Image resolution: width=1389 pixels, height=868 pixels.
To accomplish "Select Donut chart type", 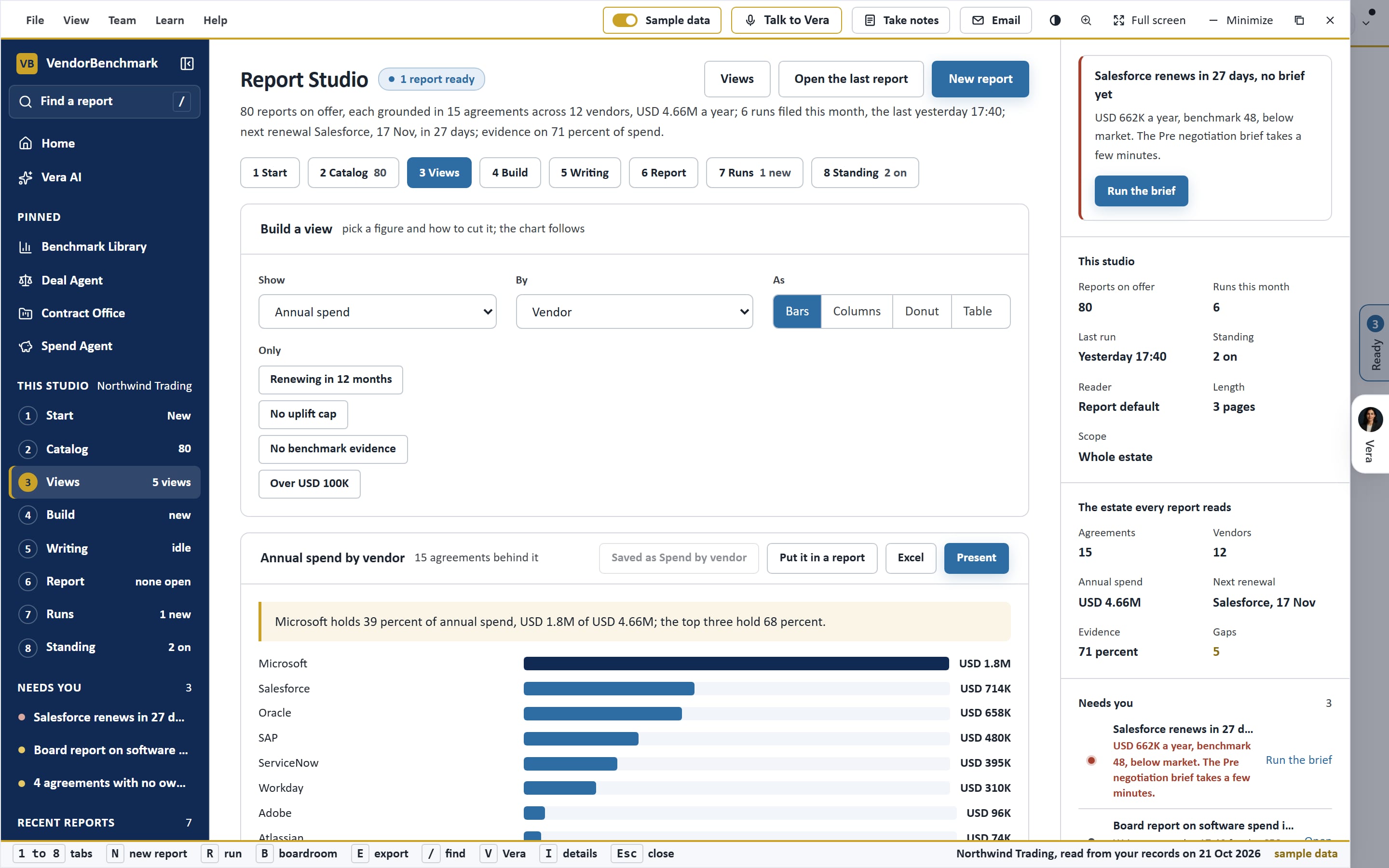I will click(922, 311).
